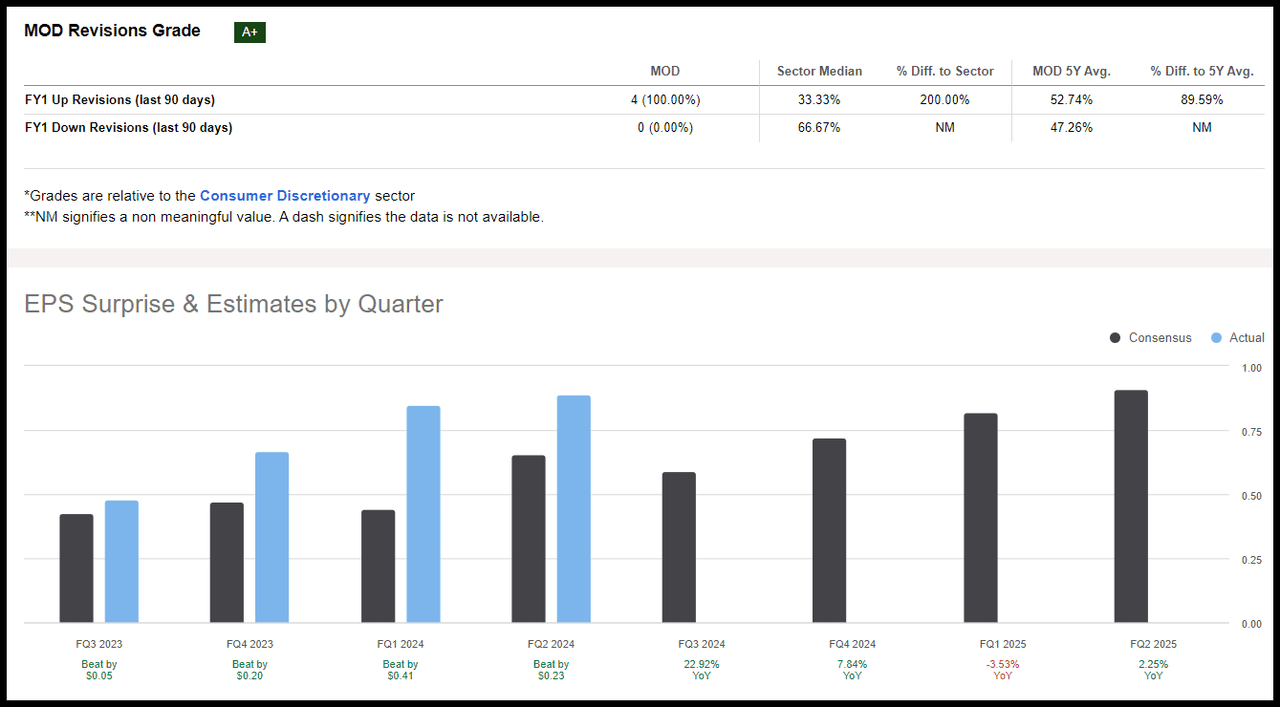Click the FQ3 2023 consensus bar
This screenshot has height=707, width=1280.
click(x=76, y=568)
